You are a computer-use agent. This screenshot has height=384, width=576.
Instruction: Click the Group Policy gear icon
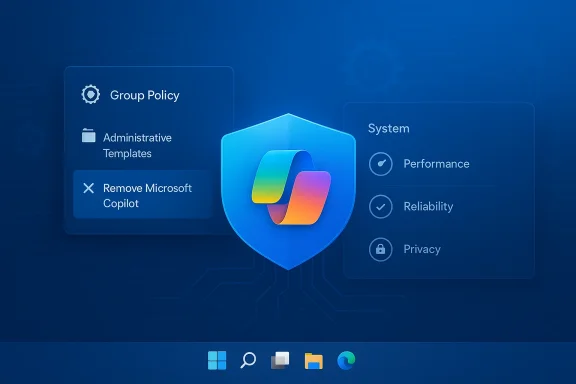90,94
